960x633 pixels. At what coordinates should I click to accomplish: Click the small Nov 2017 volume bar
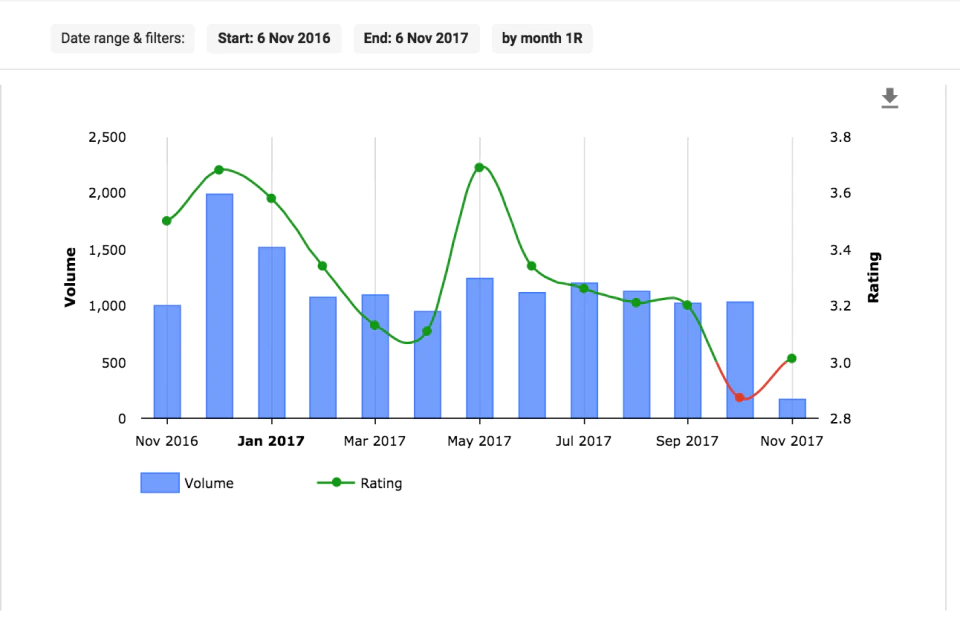792,409
